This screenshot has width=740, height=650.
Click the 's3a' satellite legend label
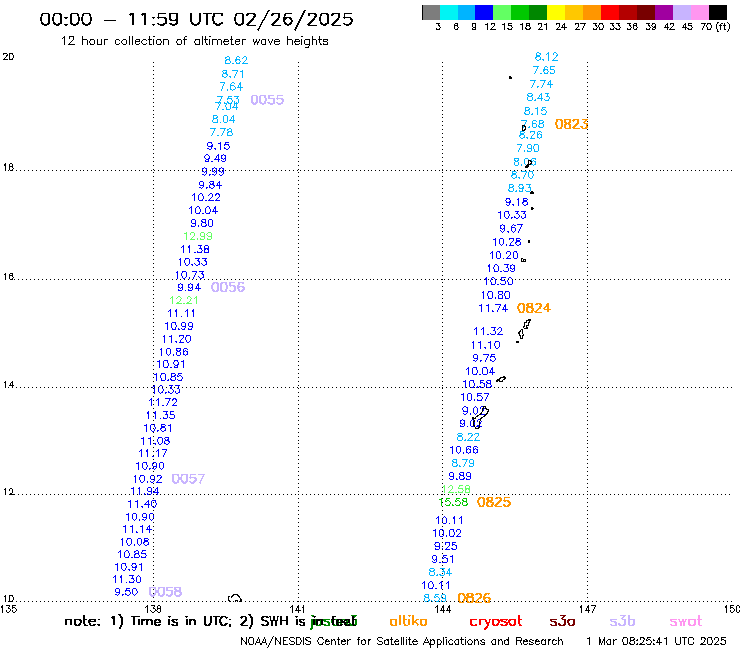(x=562, y=621)
